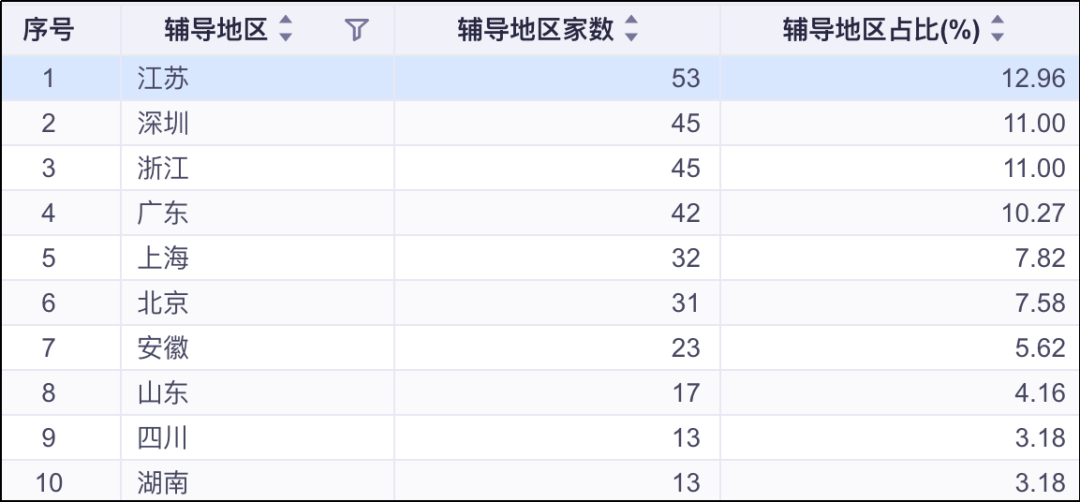Select the 湖南 region cell

[163, 483]
